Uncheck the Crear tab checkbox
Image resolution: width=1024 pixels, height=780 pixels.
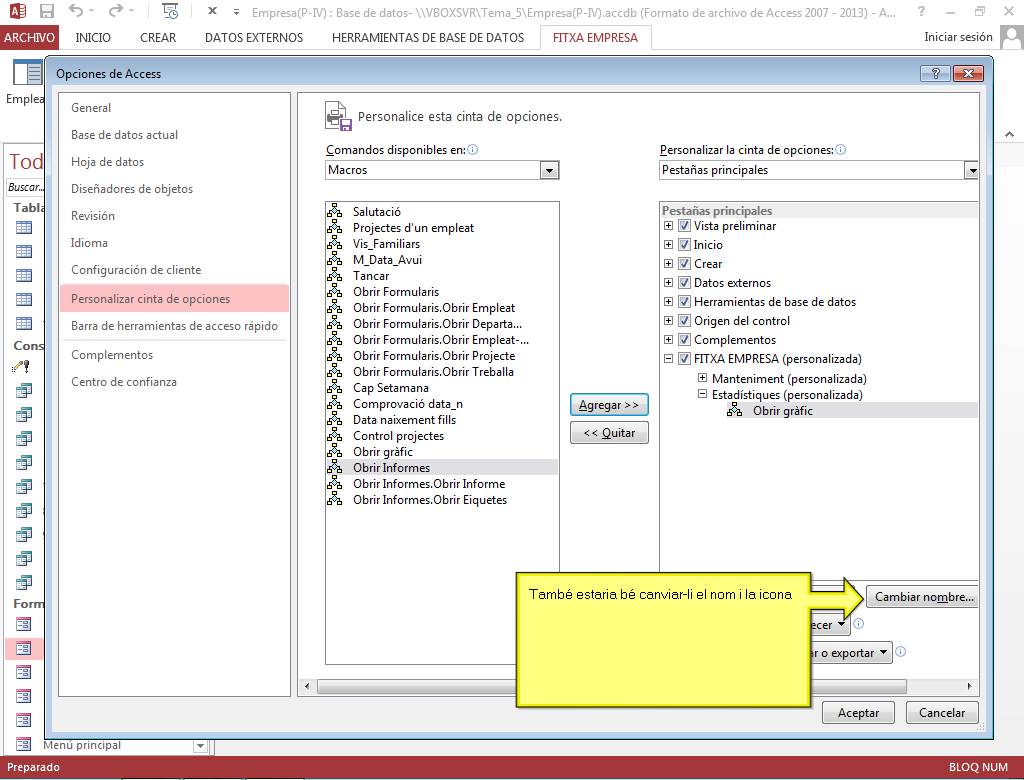coord(684,264)
